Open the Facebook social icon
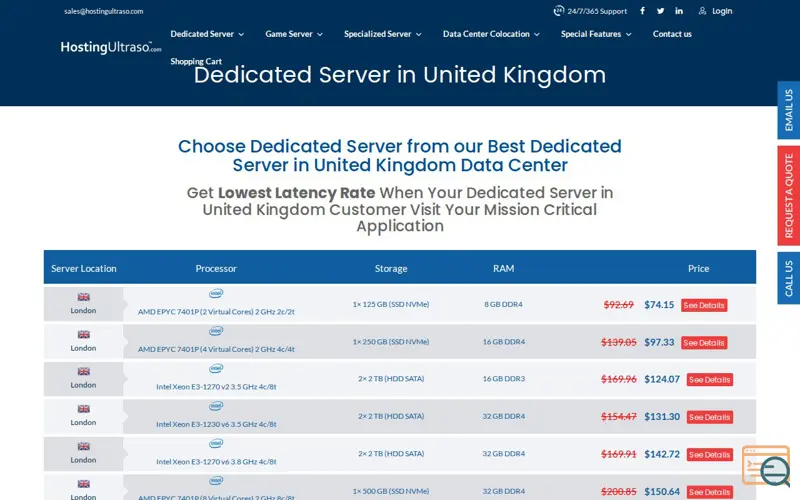Image resolution: width=800 pixels, height=500 pixels. [x=642, y=11]
